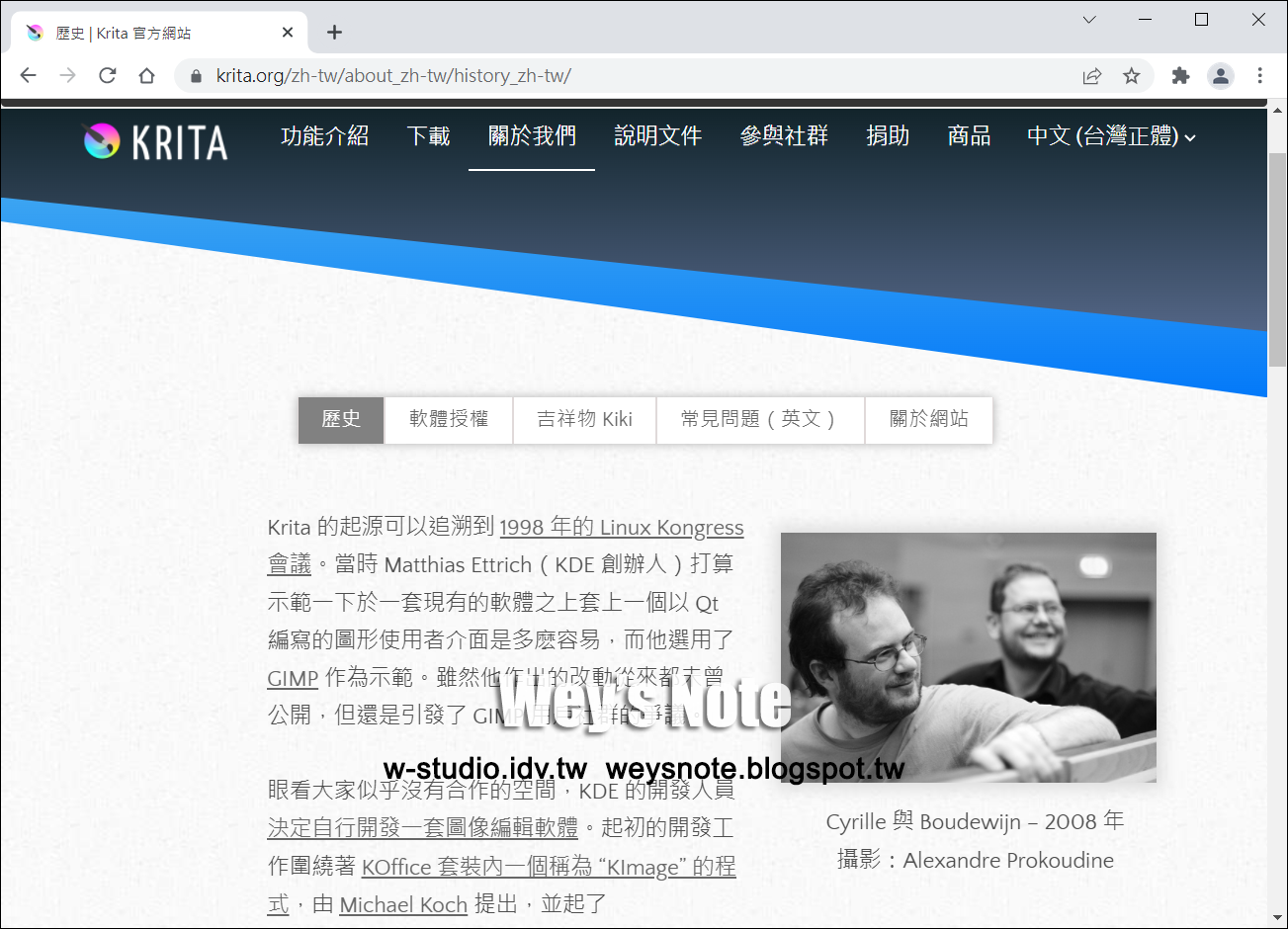Image resolution: width=1288 pixels, height=929 pixels.
Task: Open the home page via house icon
Action: pyautogui.click(x=146, y=75)
